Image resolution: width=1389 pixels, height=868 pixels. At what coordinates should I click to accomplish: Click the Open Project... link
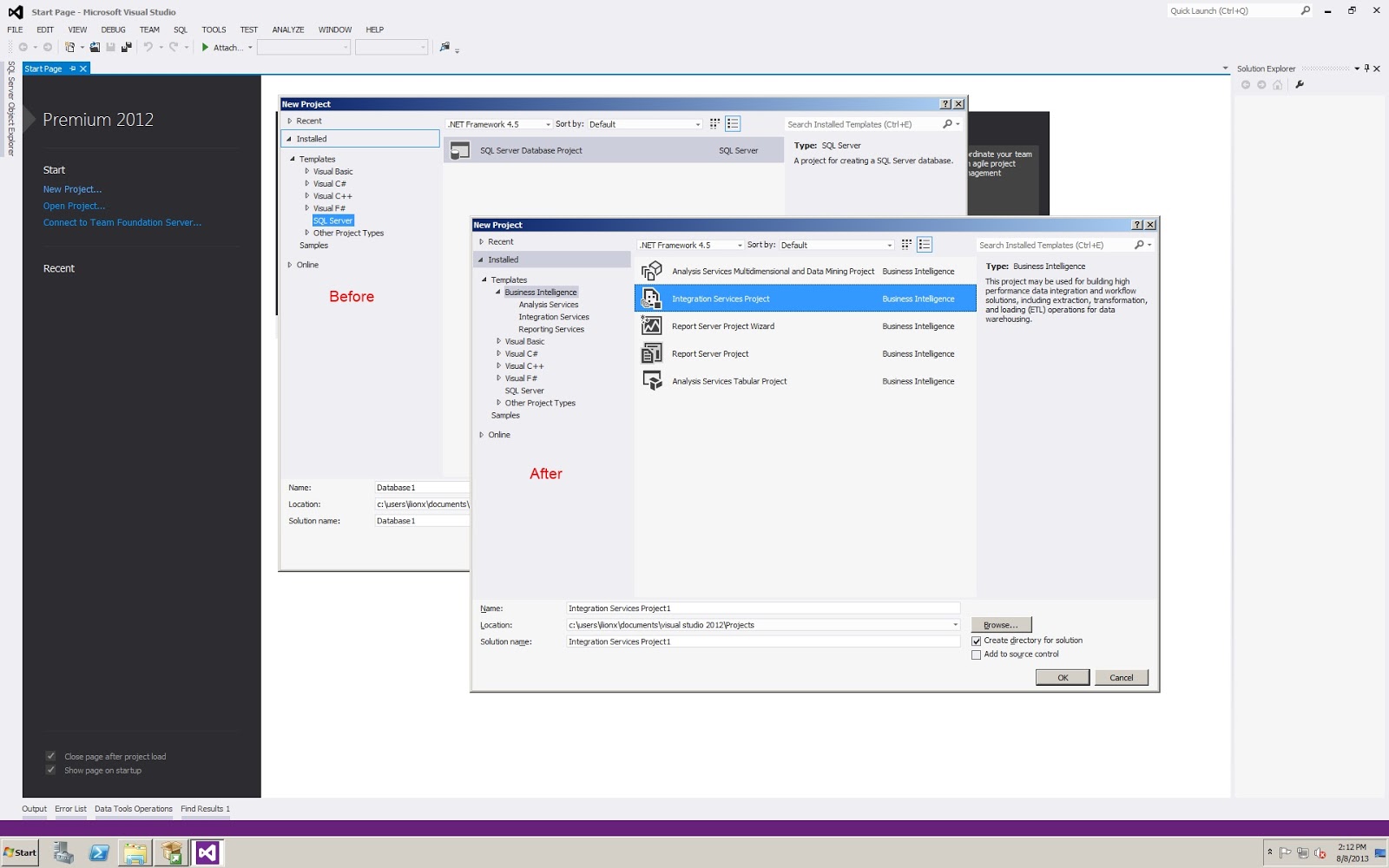74,206
